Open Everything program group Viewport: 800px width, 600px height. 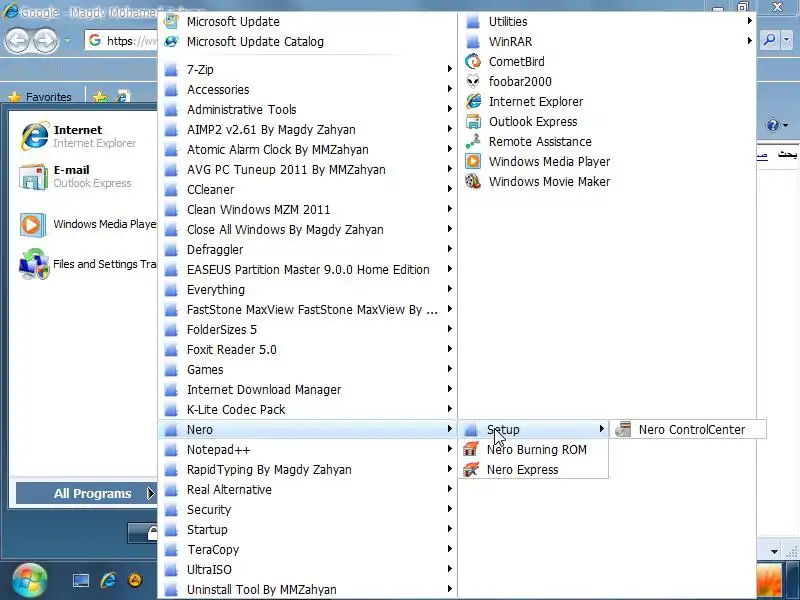point(308,289)
